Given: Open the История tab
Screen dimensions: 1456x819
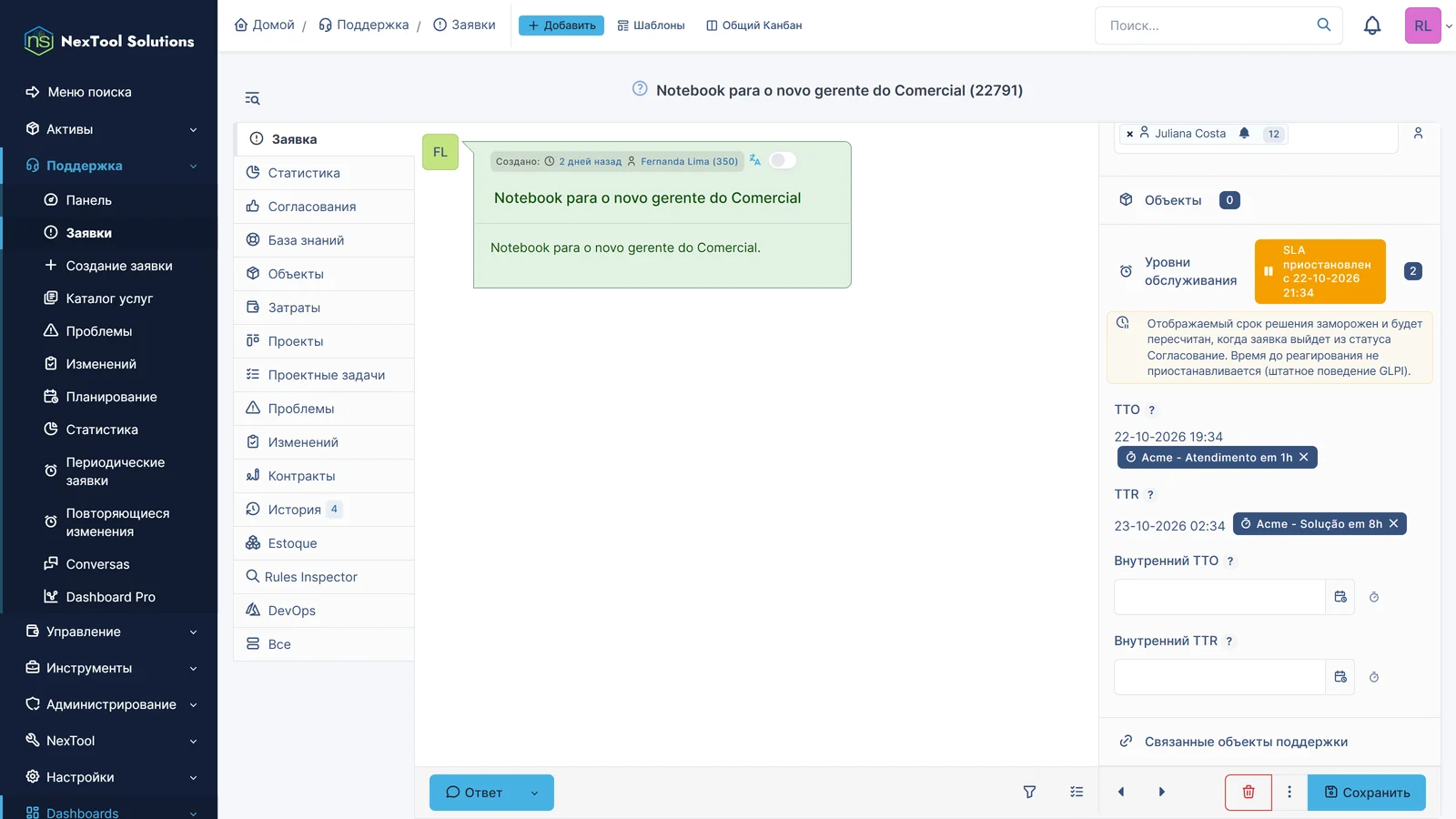Looking at the screenshot, I should (324, 510).
